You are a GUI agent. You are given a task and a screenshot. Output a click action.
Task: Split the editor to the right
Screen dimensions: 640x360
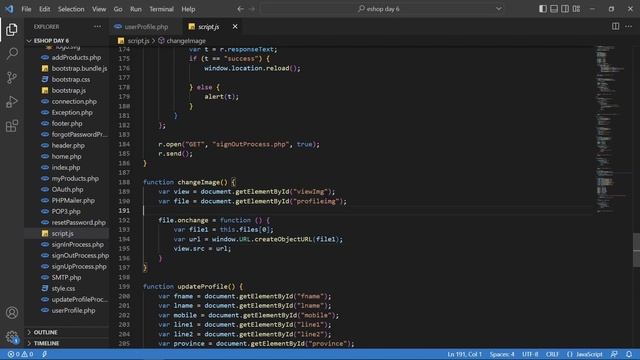[615, 26]
